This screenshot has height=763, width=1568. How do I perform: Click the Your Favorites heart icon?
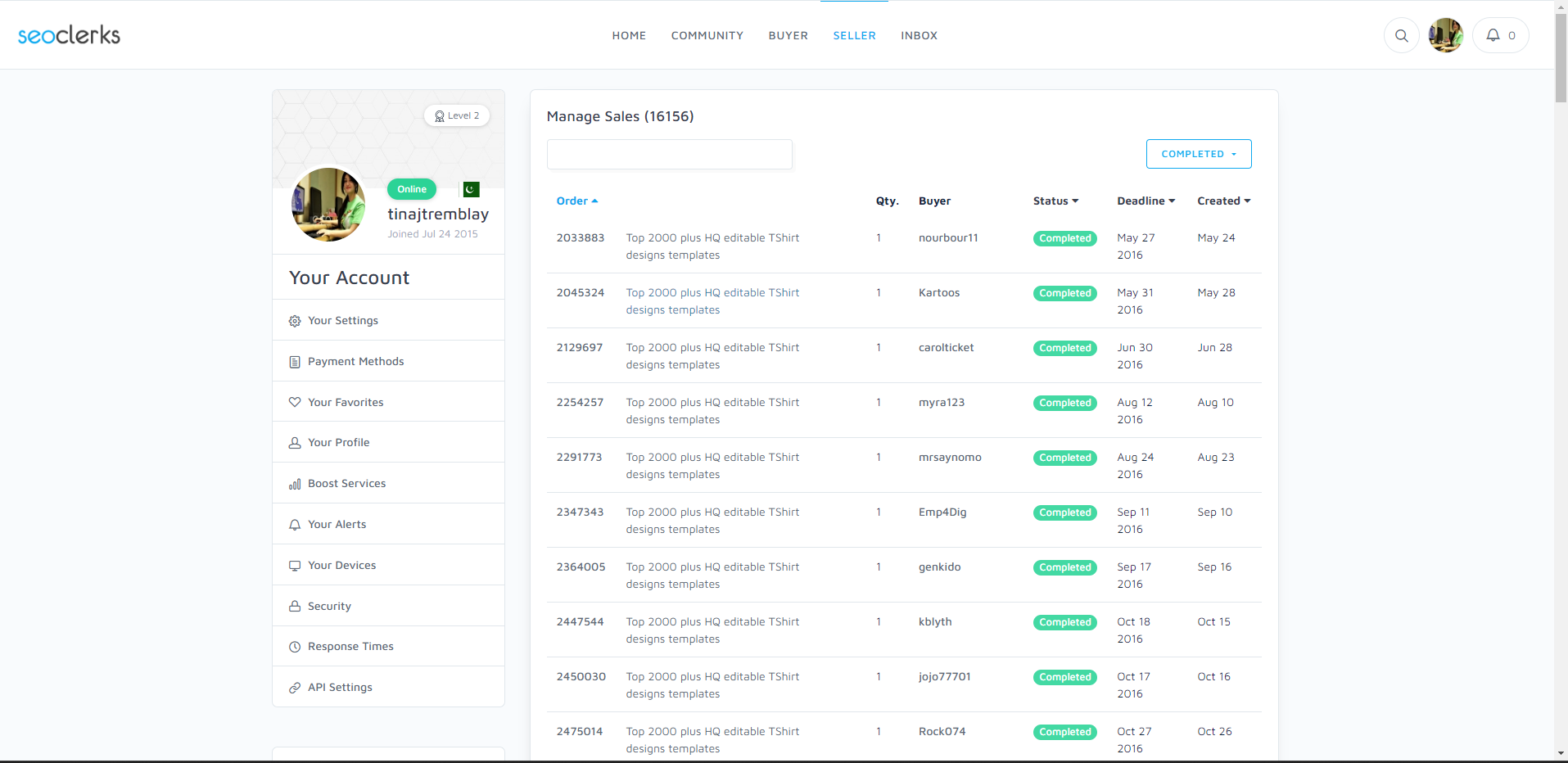[295, 402]
